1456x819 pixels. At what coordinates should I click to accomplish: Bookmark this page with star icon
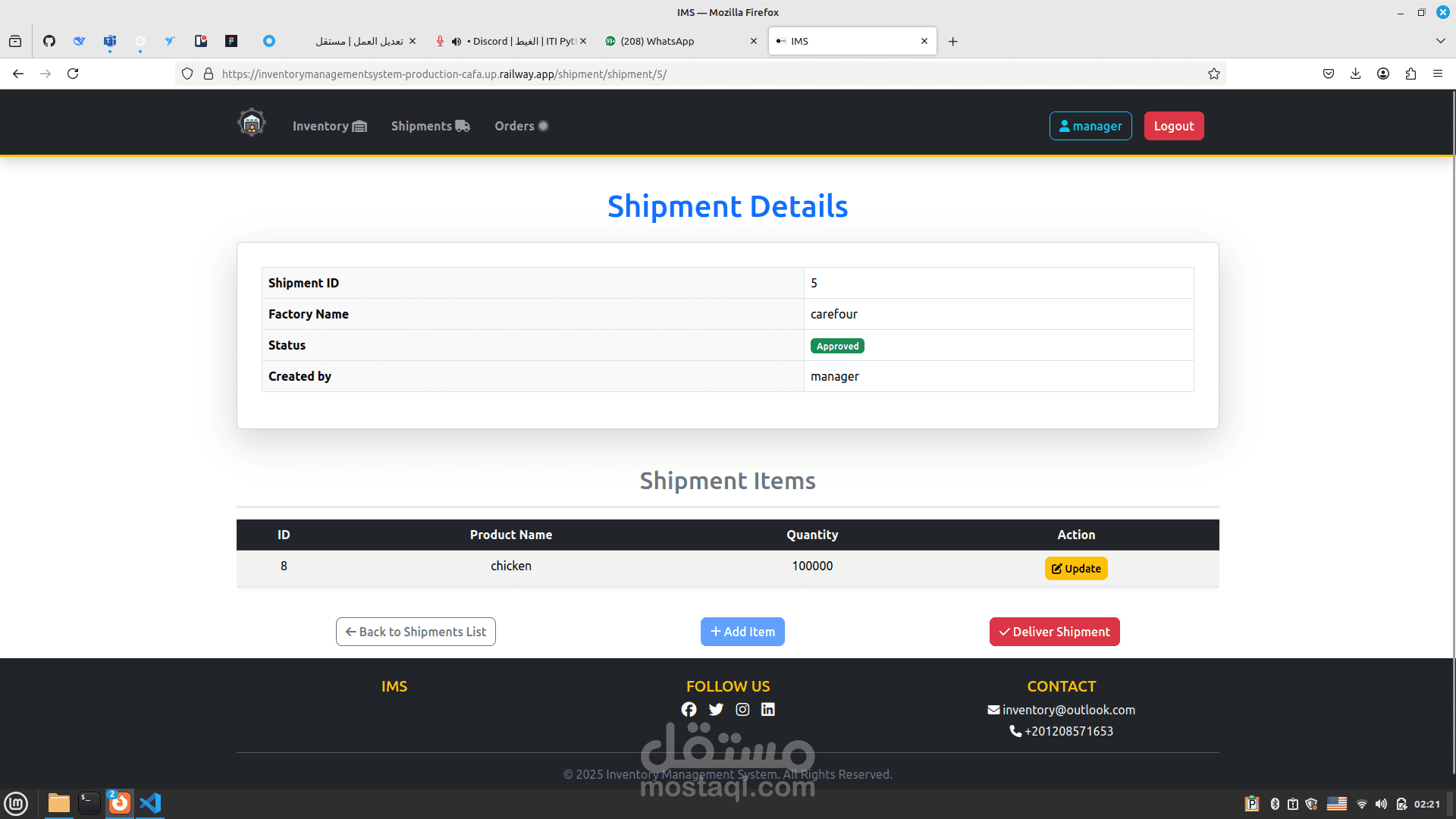1214,74
